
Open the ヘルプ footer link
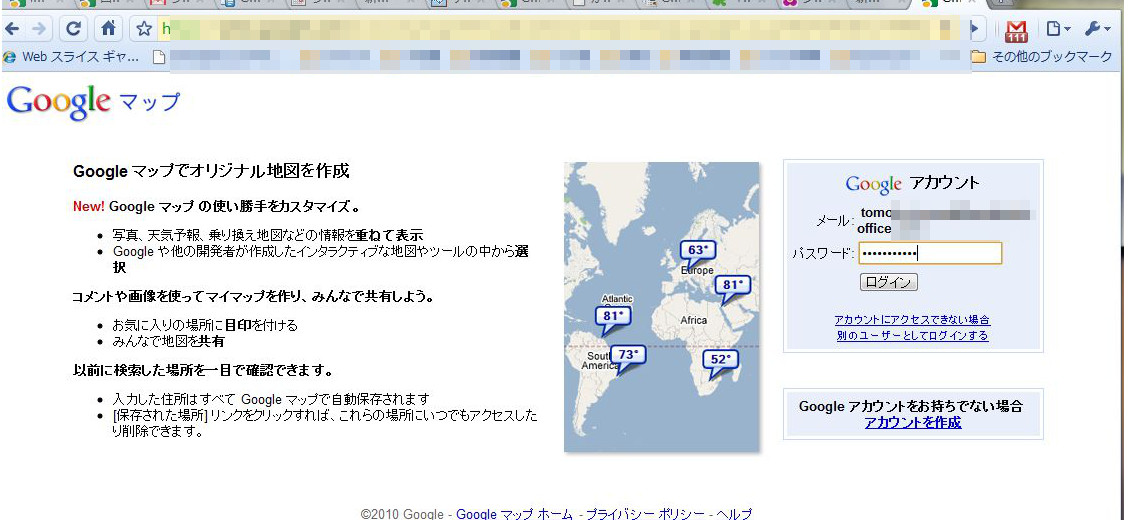pos(734,513)
